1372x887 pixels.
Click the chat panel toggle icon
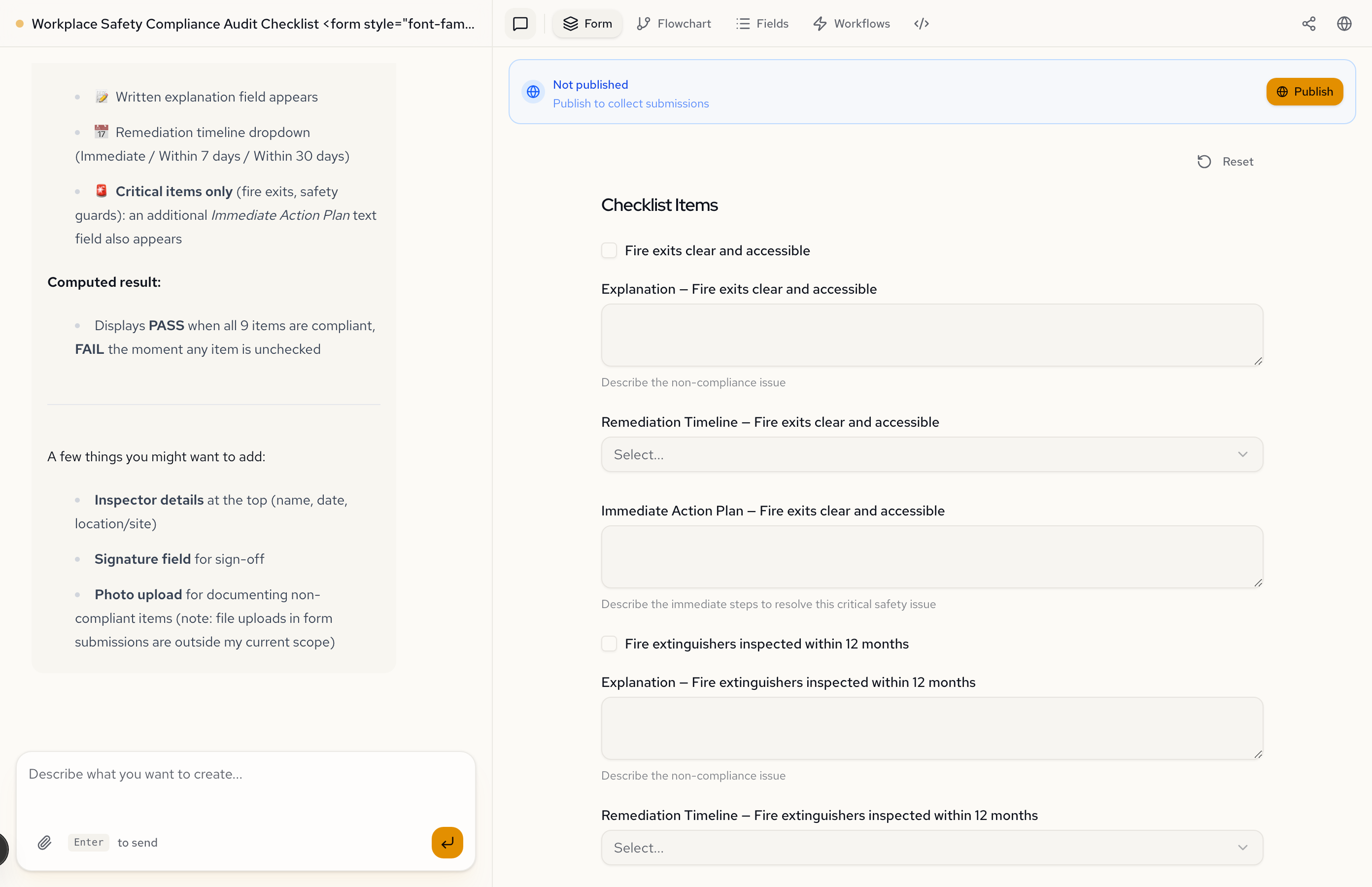(520, 24)
